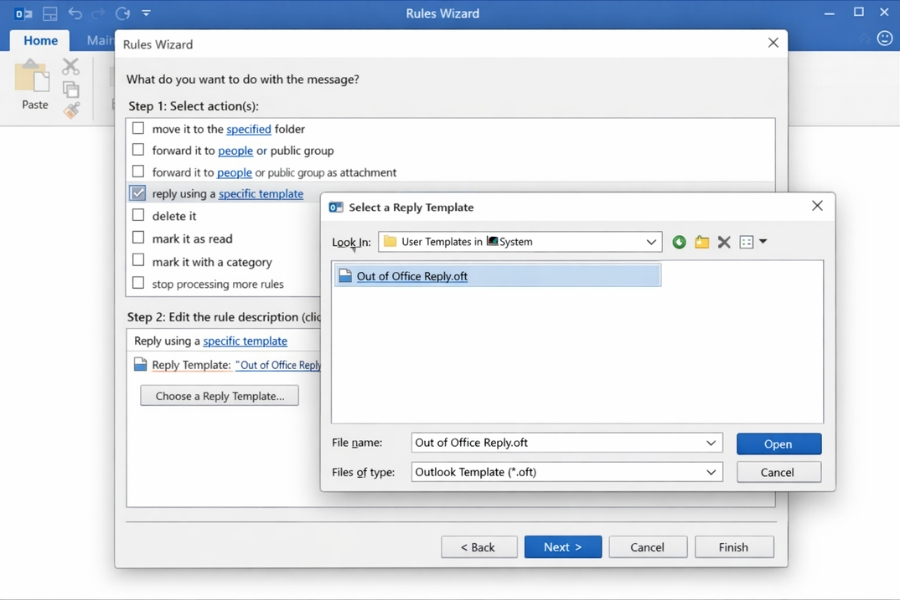Check the 'delete it' action
Viewport: 900px width, 600px height.
138,216
